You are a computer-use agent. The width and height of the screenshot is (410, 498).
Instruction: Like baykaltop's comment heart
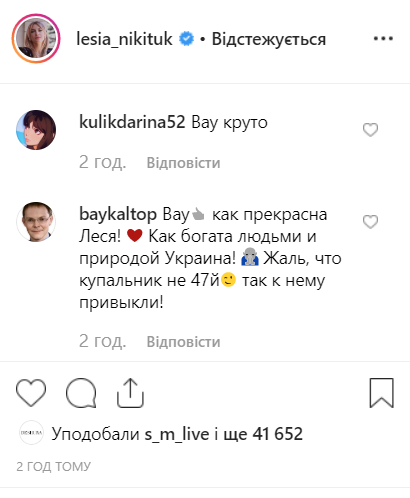370,222
